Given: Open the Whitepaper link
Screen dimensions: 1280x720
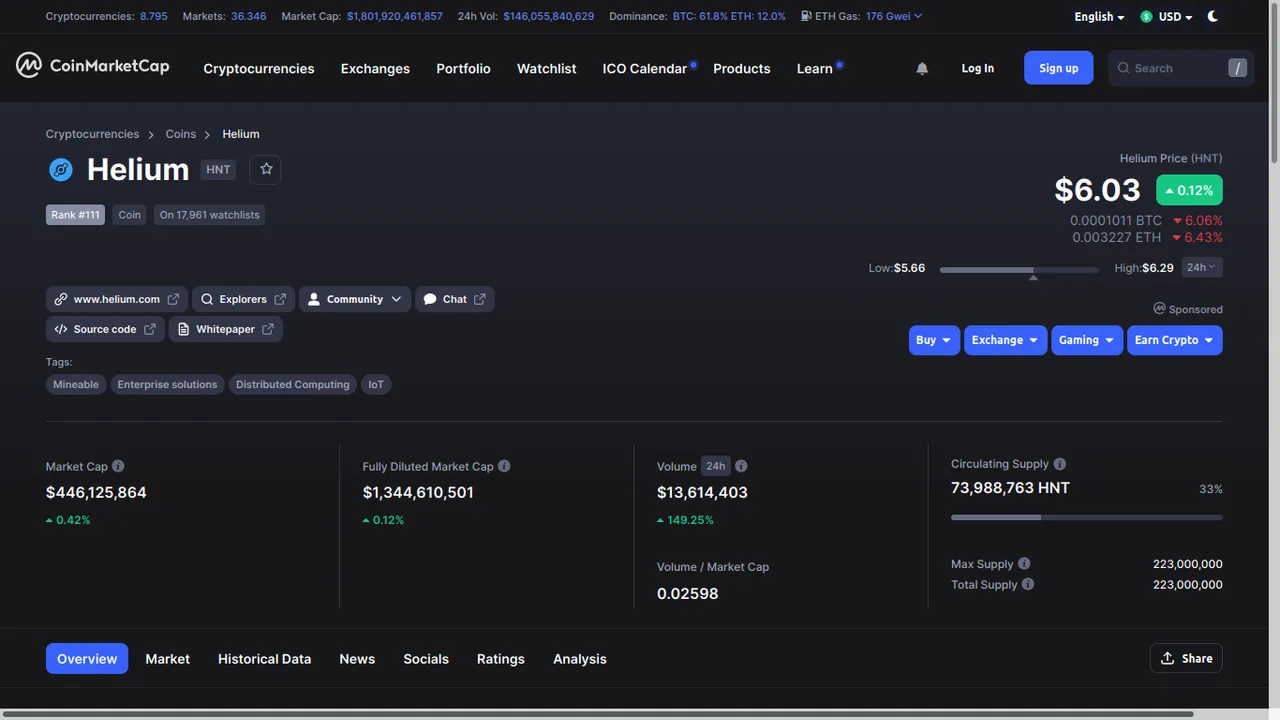Looking at the screenshot, I should (225, 329).
